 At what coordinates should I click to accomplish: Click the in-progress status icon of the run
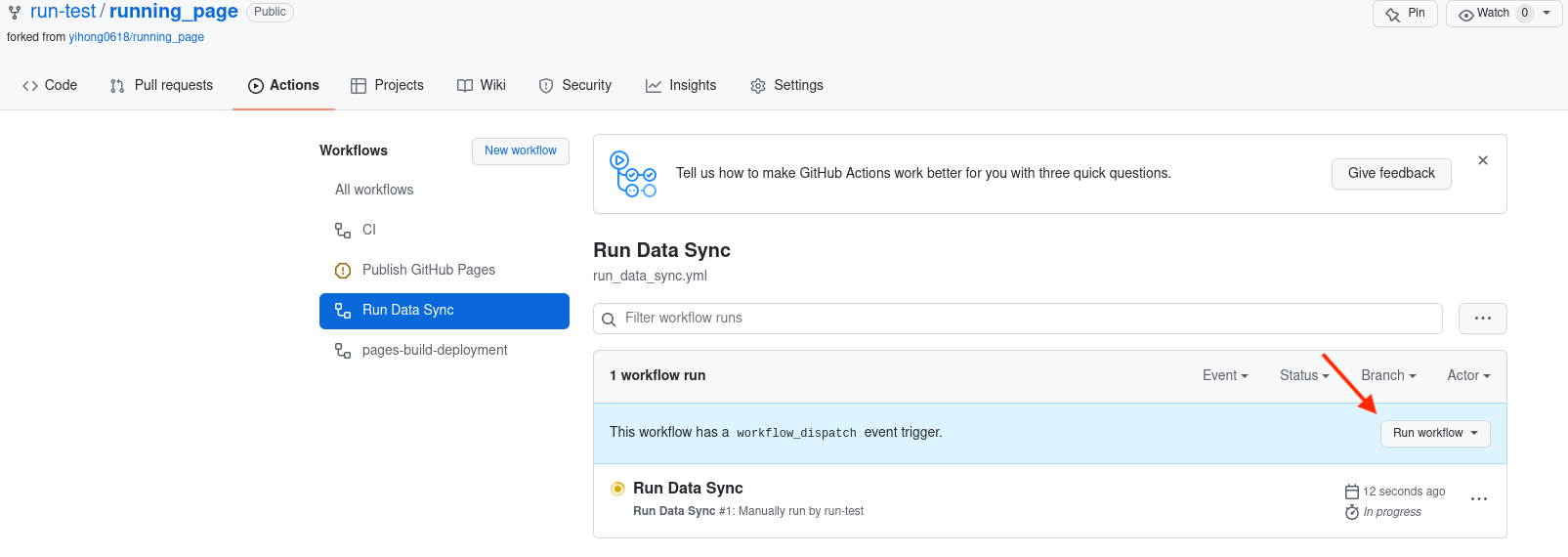[x=617, y=489]
